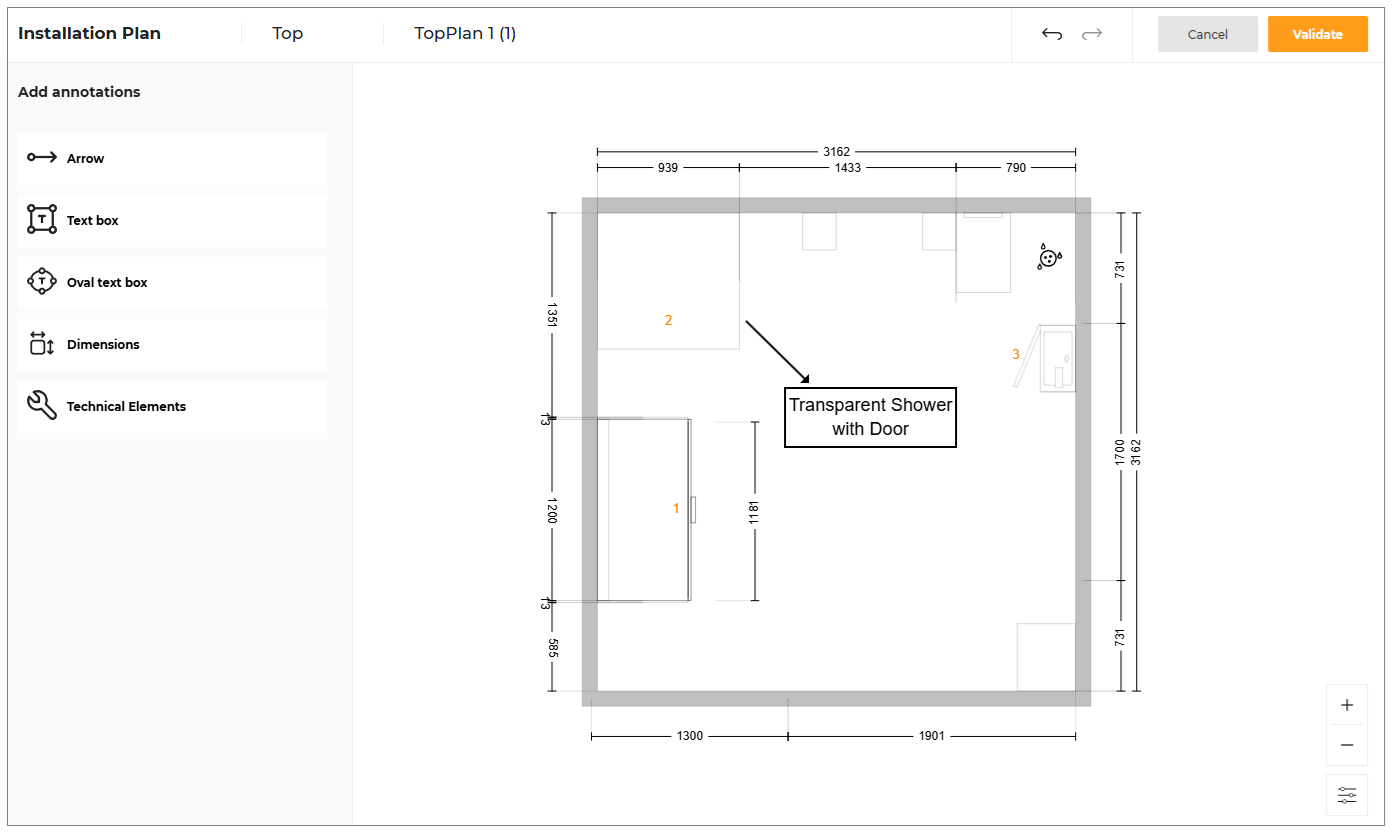The width and height of the screenshot is (1395, 834).
Task: Click the Add annotations heading
Action: [x=79, y=92]
